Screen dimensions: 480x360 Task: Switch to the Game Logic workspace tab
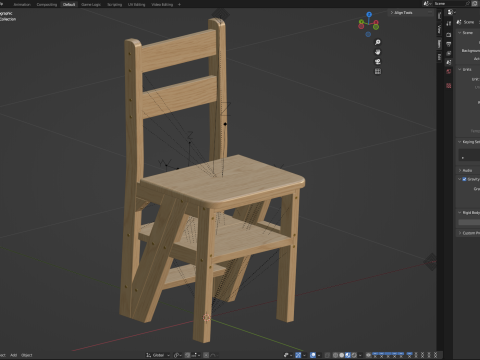(x=91, y=4)
